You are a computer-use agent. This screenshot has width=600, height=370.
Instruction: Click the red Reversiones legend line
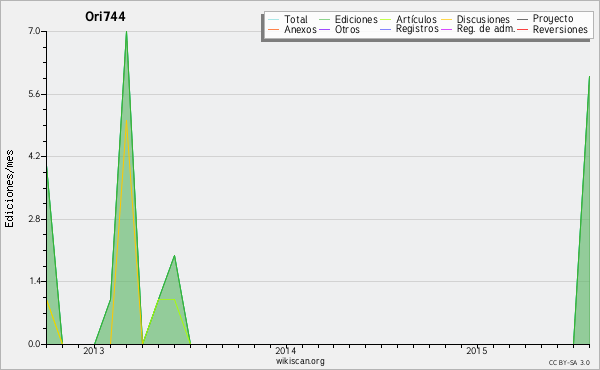point(522,29)
